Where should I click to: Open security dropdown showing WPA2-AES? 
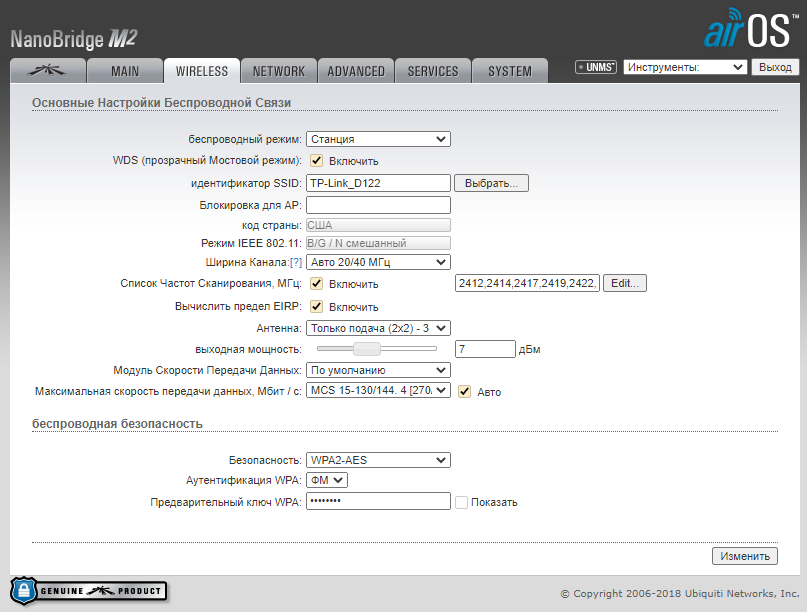(378, 460)
